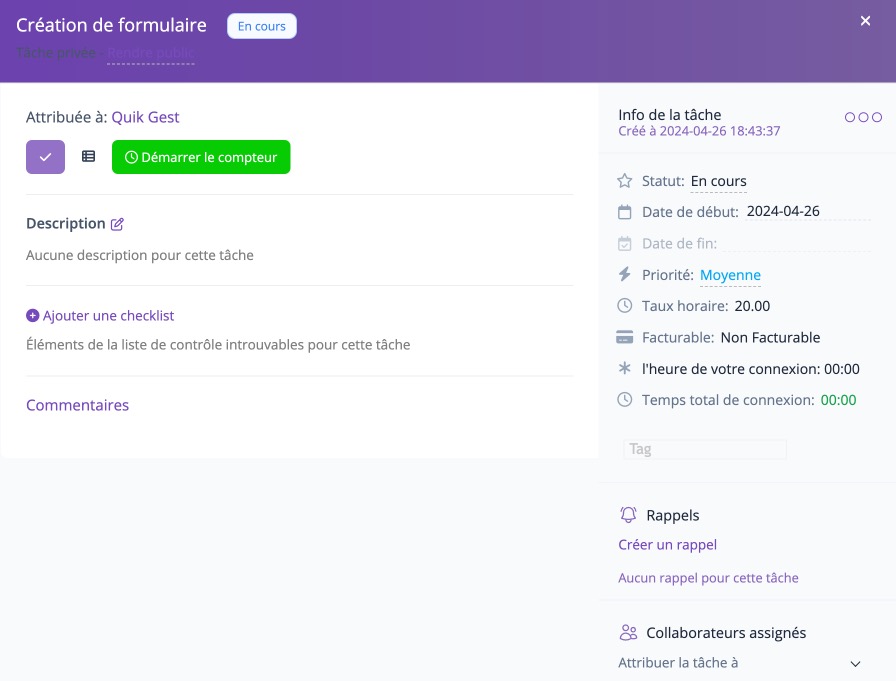The width and height of the screenshot is (896, 681).
Task: Click the bell icon beside Rappels
Action: point(628,515)
